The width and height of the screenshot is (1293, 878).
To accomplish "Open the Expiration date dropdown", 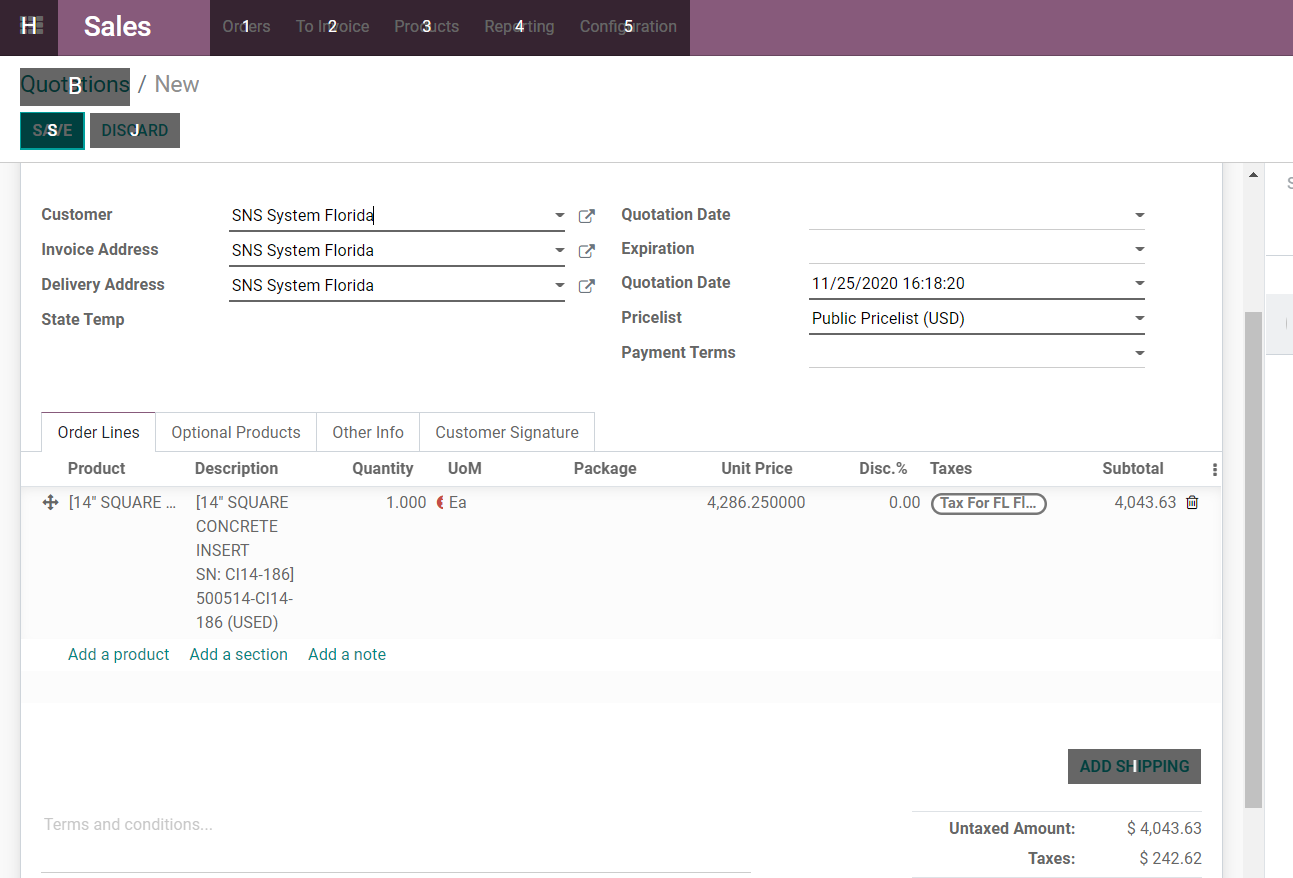I will tap(1139, 249).
